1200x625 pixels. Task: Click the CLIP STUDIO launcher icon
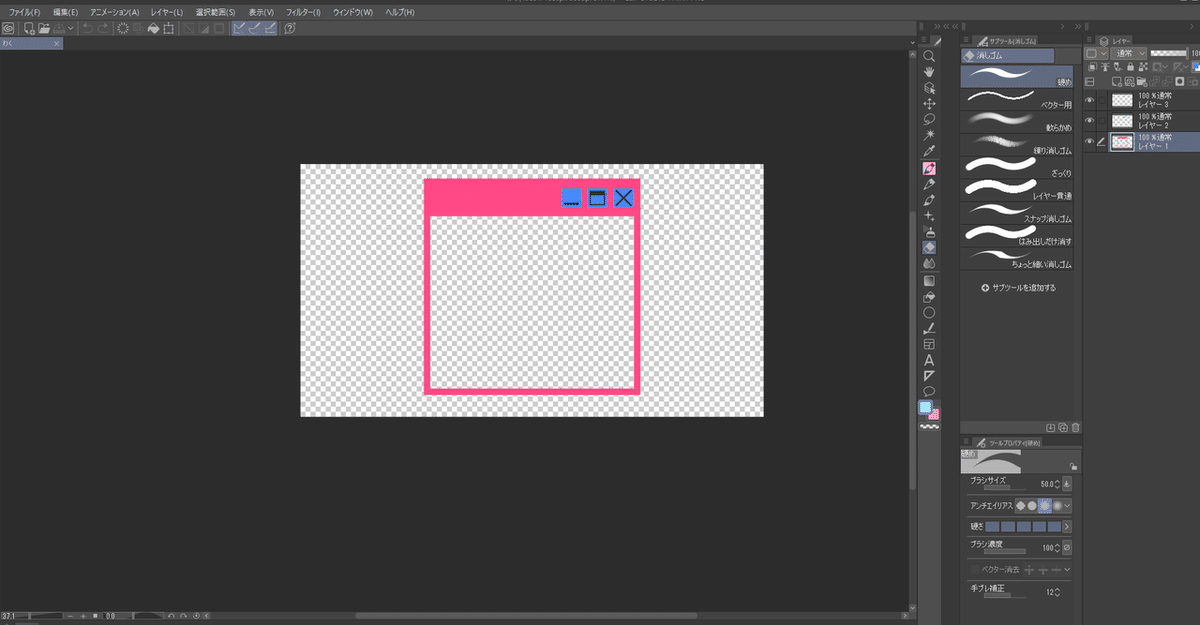coord(8,28)
